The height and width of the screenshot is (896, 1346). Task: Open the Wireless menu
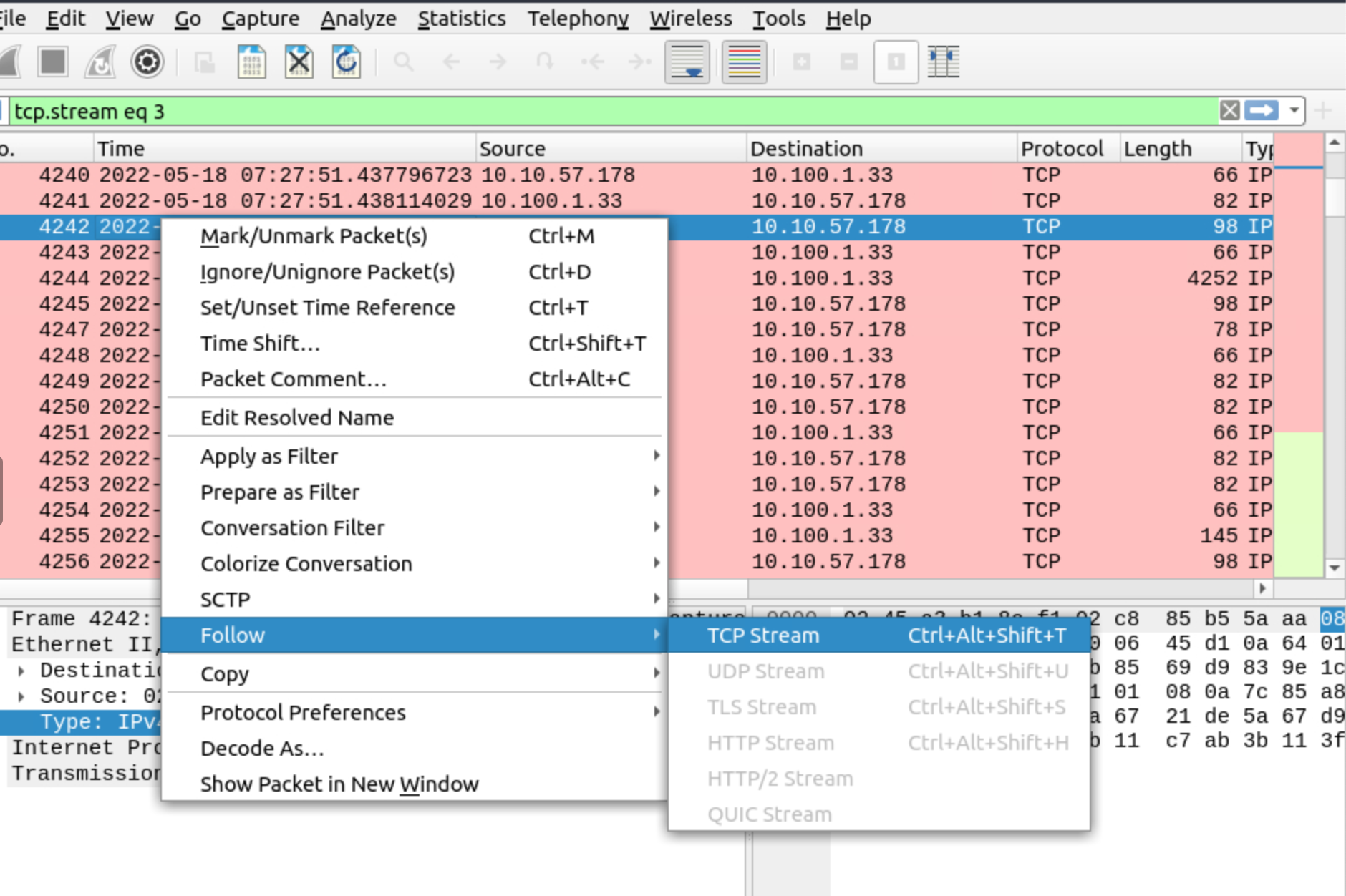pyautogui.click(x=691, y=19)
